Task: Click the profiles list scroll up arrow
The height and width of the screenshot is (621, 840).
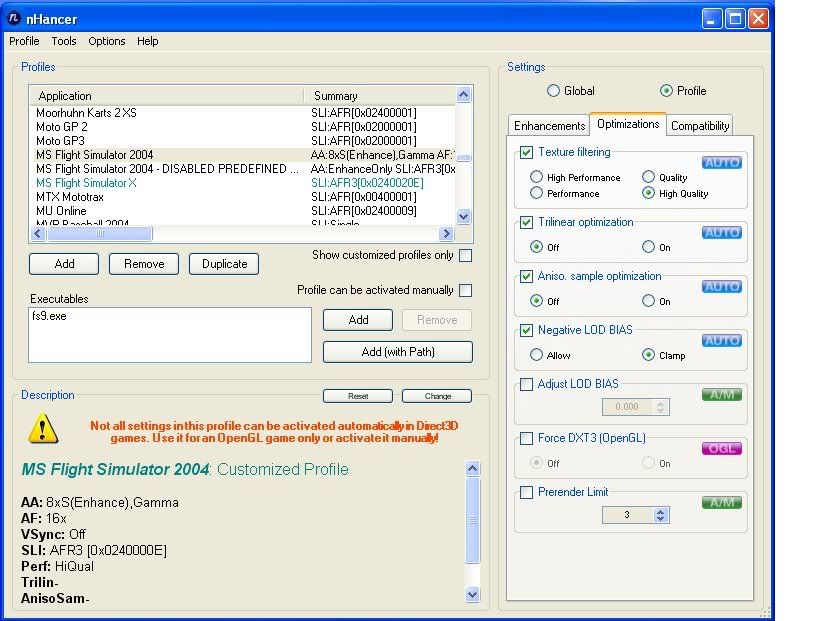Action: [464, 95]
